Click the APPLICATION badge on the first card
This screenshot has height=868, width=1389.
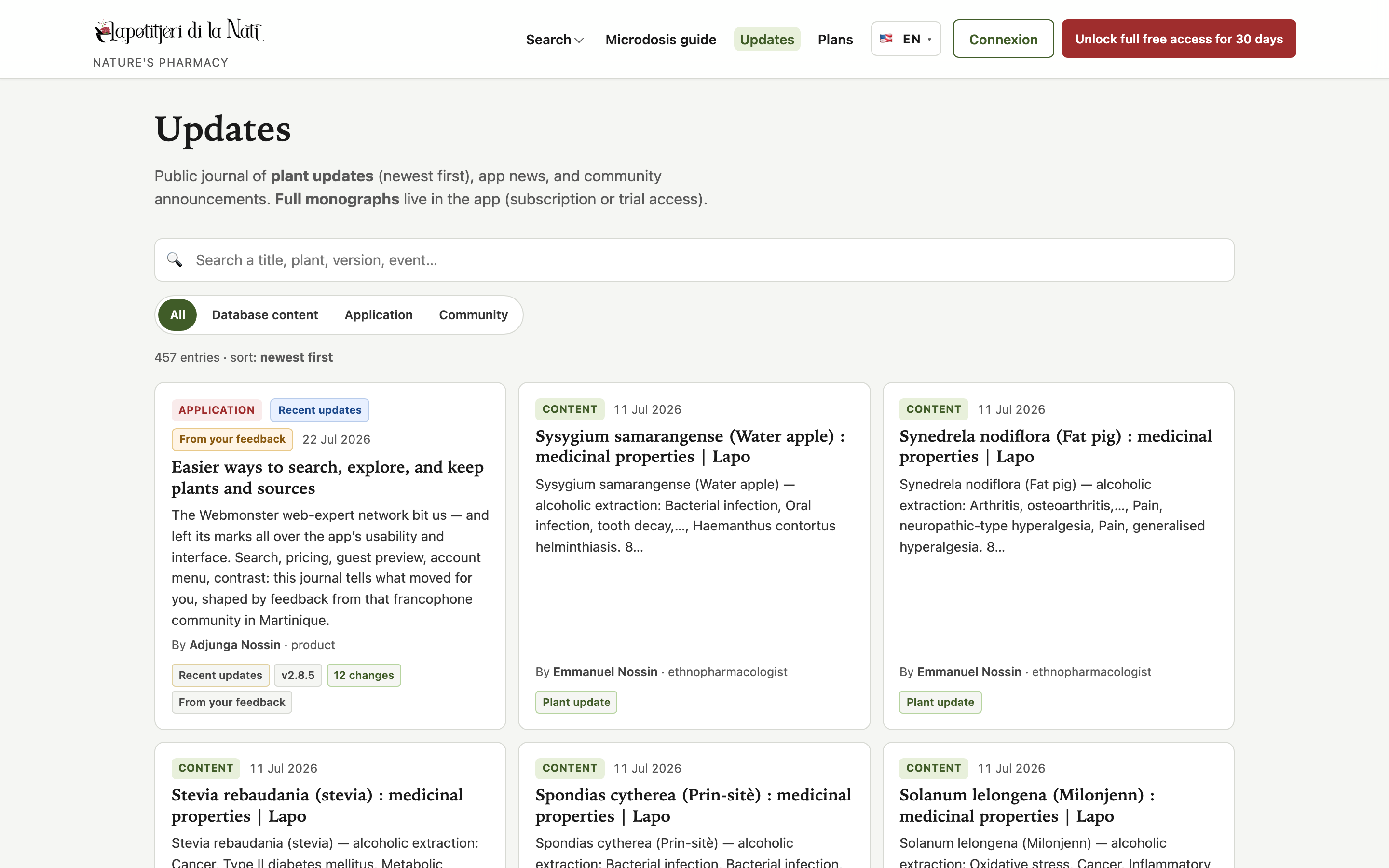click(217, 410)
